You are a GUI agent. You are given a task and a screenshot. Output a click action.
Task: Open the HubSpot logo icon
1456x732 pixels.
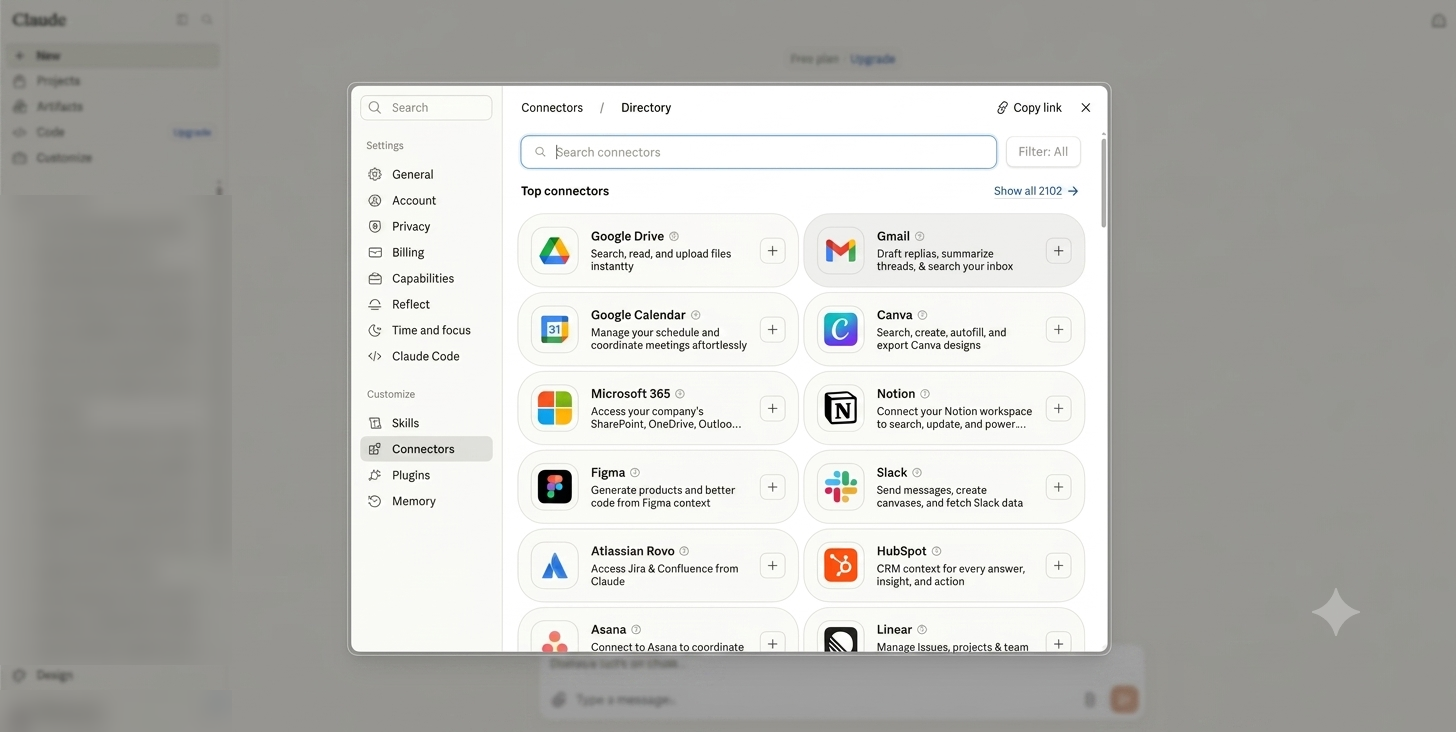tap(841, 566)
